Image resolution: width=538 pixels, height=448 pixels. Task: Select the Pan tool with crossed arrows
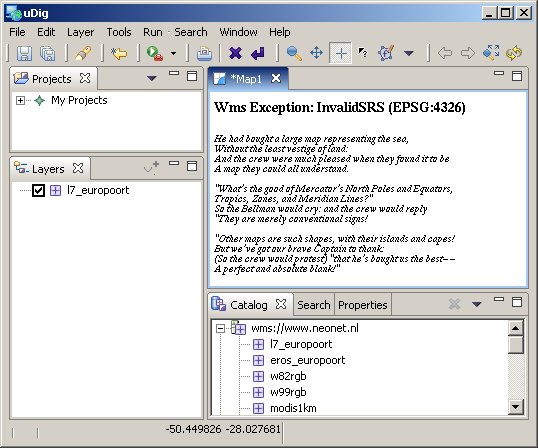click(x=316, y=53)
